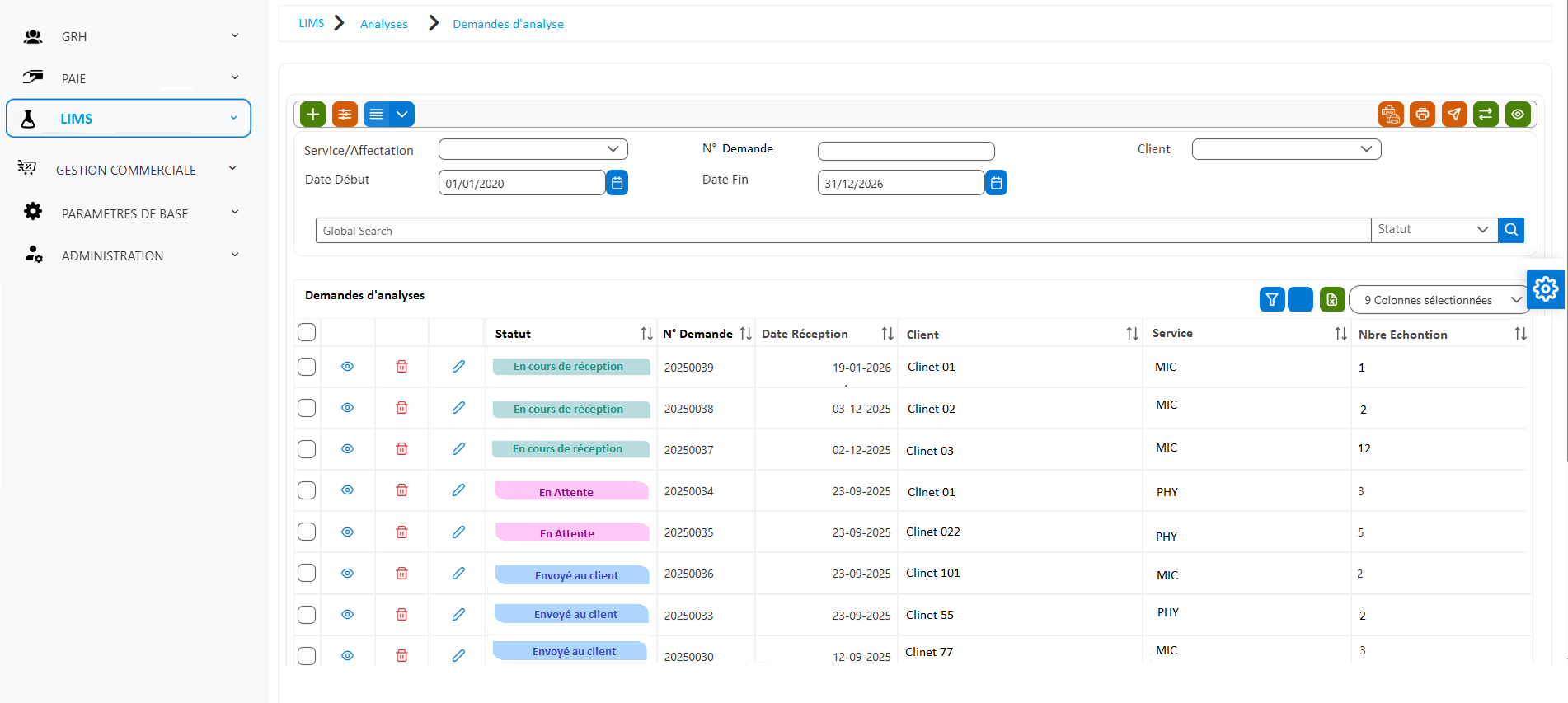
Task: Delete request 20250038 with trash icon
Action: (401, 408)
